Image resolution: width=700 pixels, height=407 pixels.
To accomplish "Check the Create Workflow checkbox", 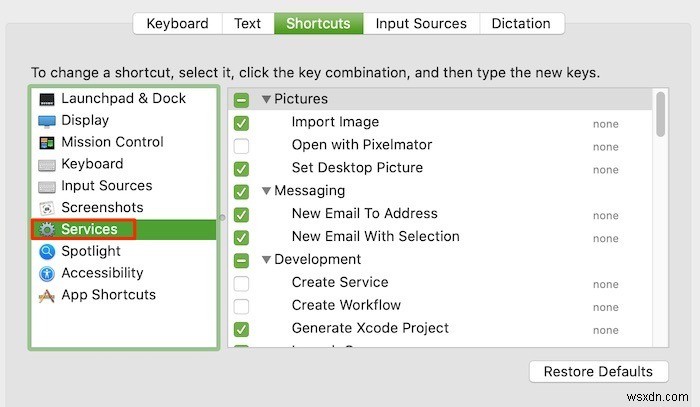I will pyautogui.click(x=241, y=306).
